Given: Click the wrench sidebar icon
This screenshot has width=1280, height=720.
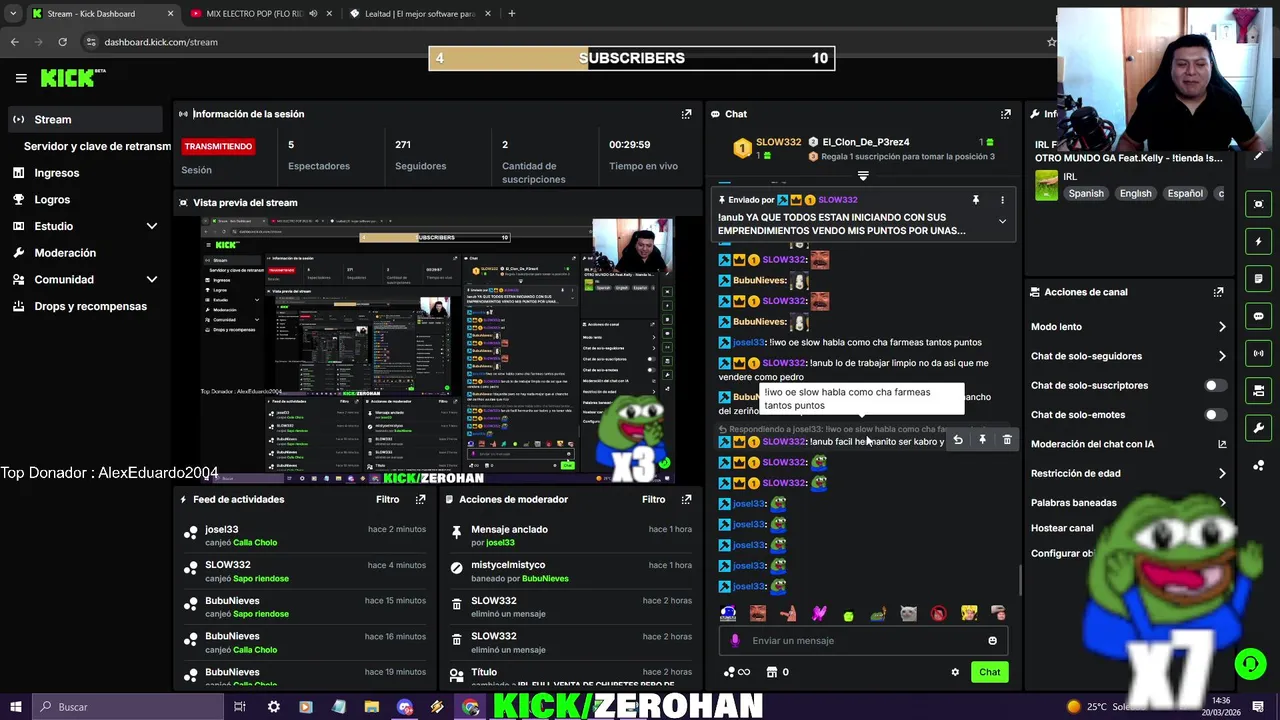Looking at the screenshot, I should pyautogui.click(x=1258, y=428).
